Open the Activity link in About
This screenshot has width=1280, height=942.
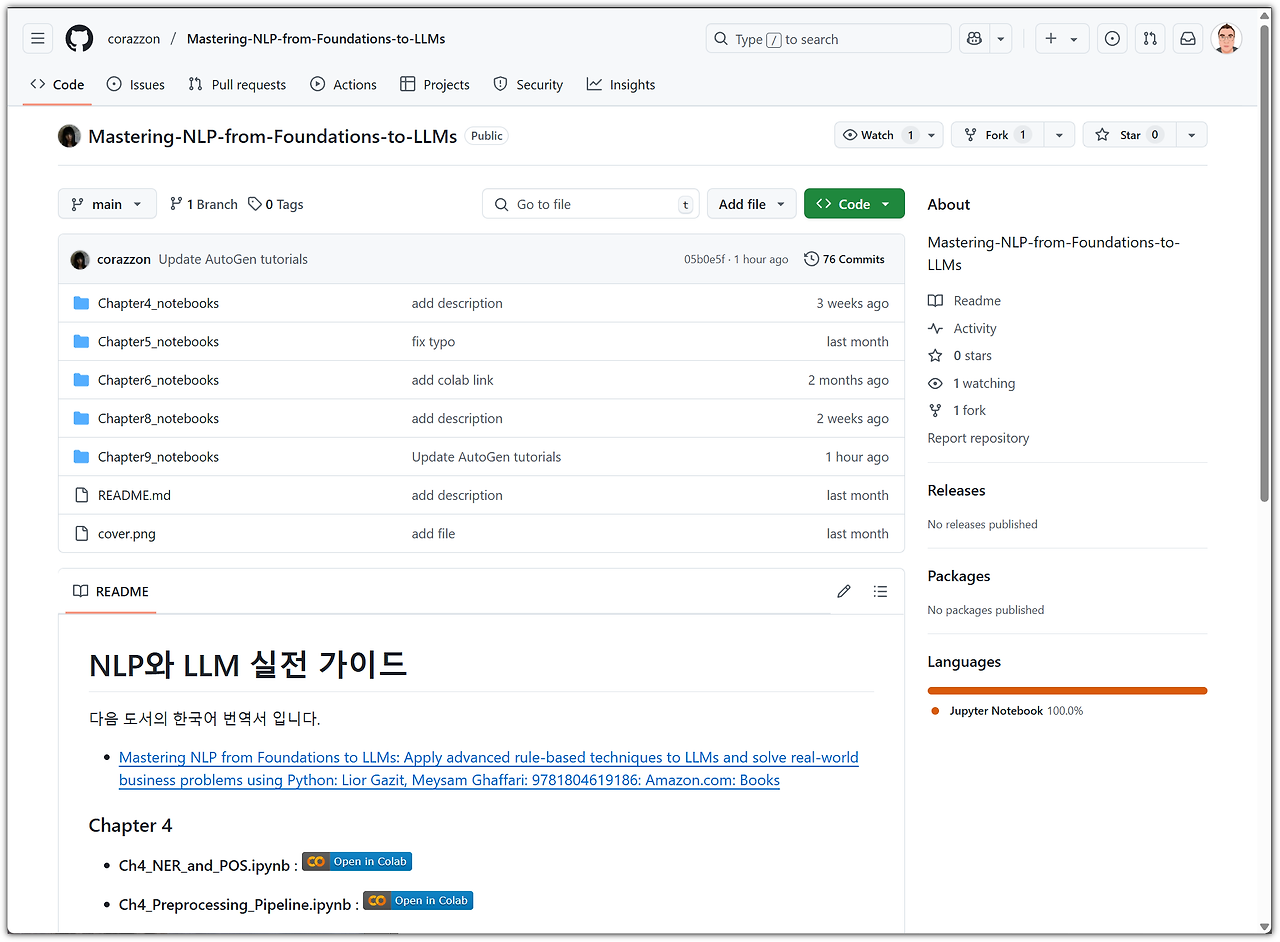tap(962, 328)
